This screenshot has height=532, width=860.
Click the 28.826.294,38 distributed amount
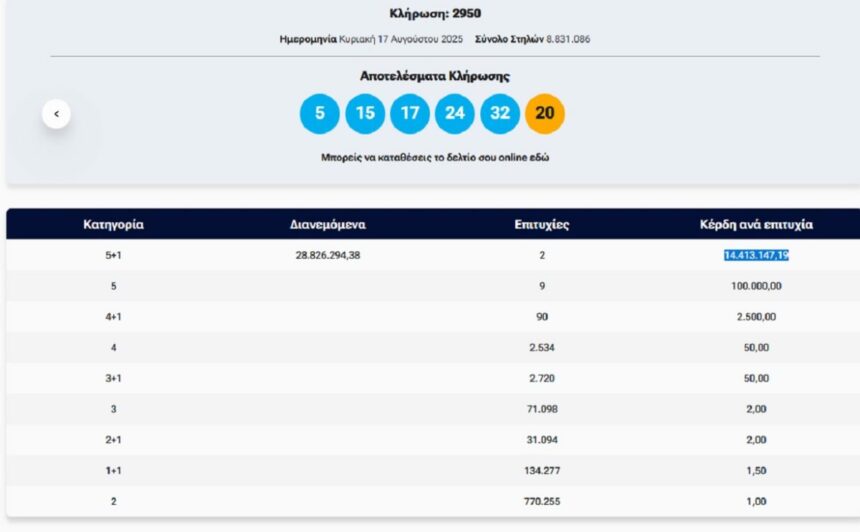tap(327, 255)
